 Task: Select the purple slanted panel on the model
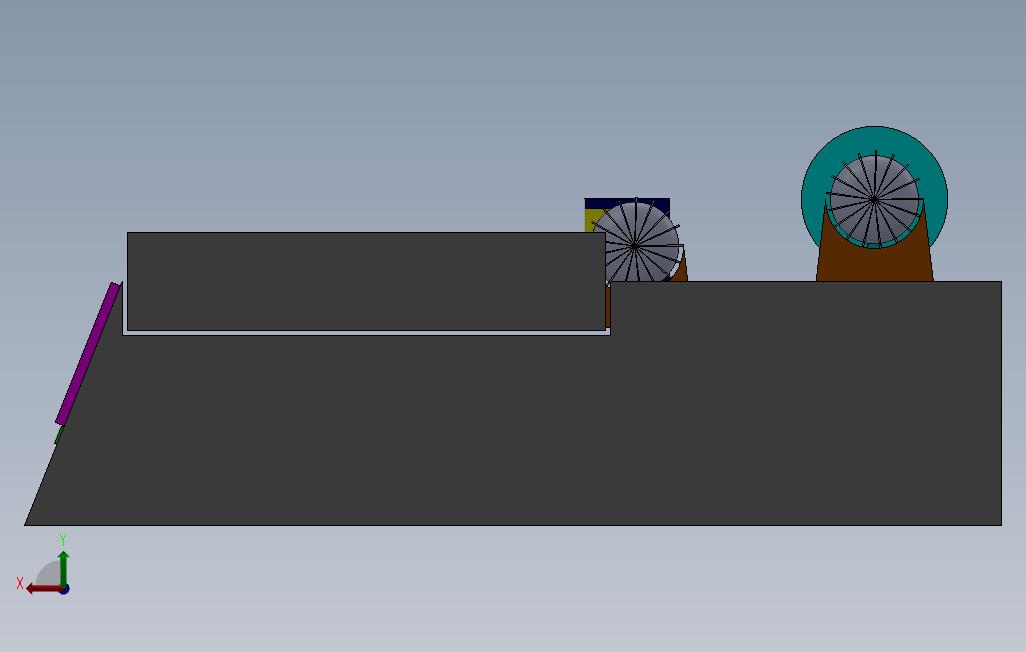[x=88, y=353]
